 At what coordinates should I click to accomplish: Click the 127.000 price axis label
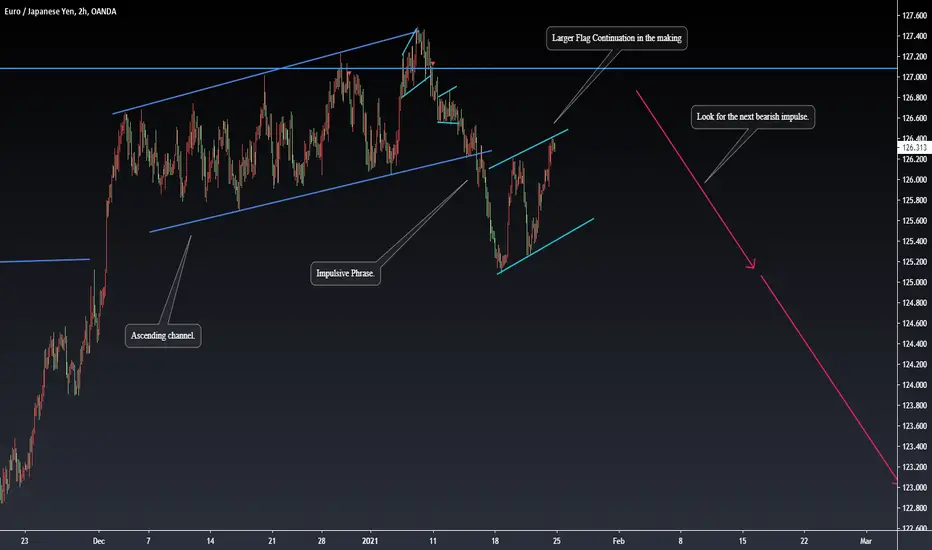pyautogui.click(x=914, y=77)
